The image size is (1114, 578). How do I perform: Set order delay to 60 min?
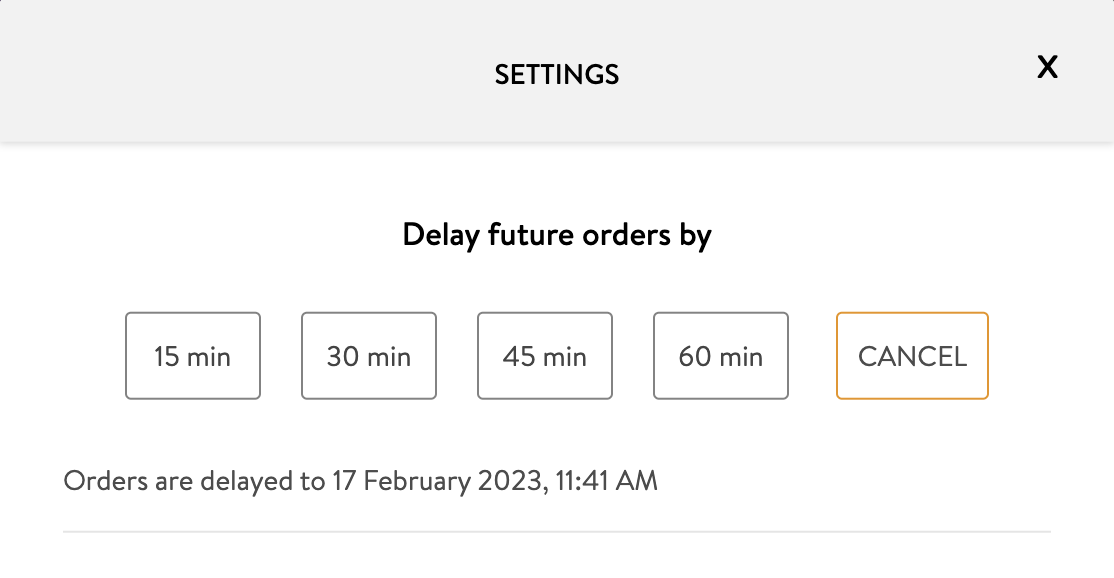click(x=721, y=356)
